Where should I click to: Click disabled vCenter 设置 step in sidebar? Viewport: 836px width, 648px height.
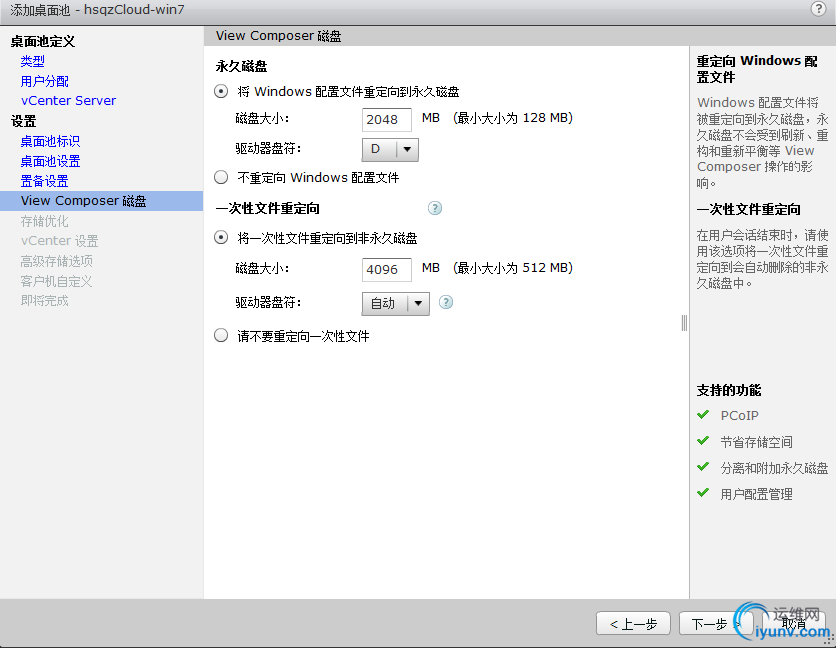59,241
